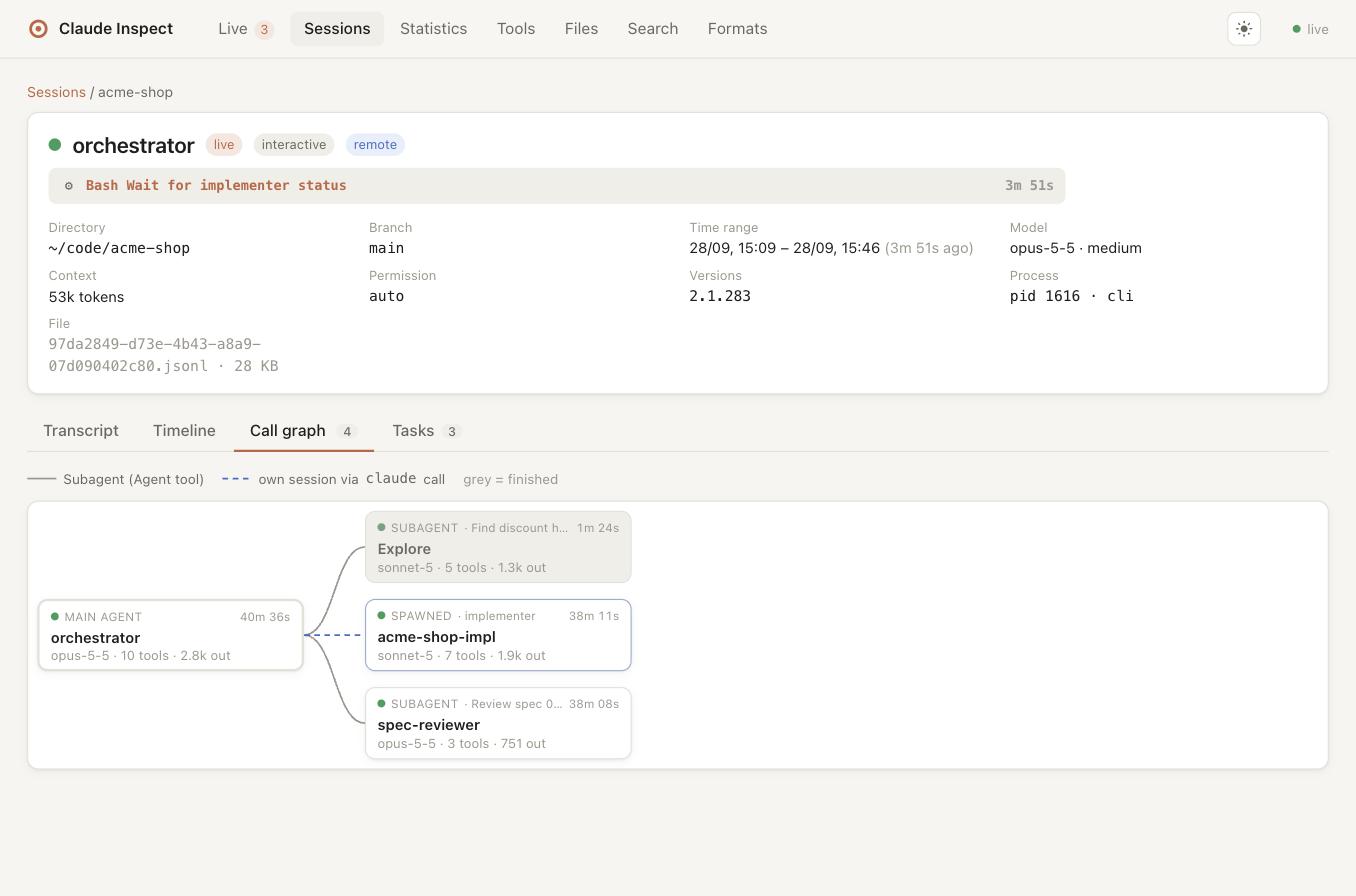Image resolution: width=1356 pixels, height=896 pixels.
Task: Click the Live tab's count badge '3'
Action: coord(264,30)
